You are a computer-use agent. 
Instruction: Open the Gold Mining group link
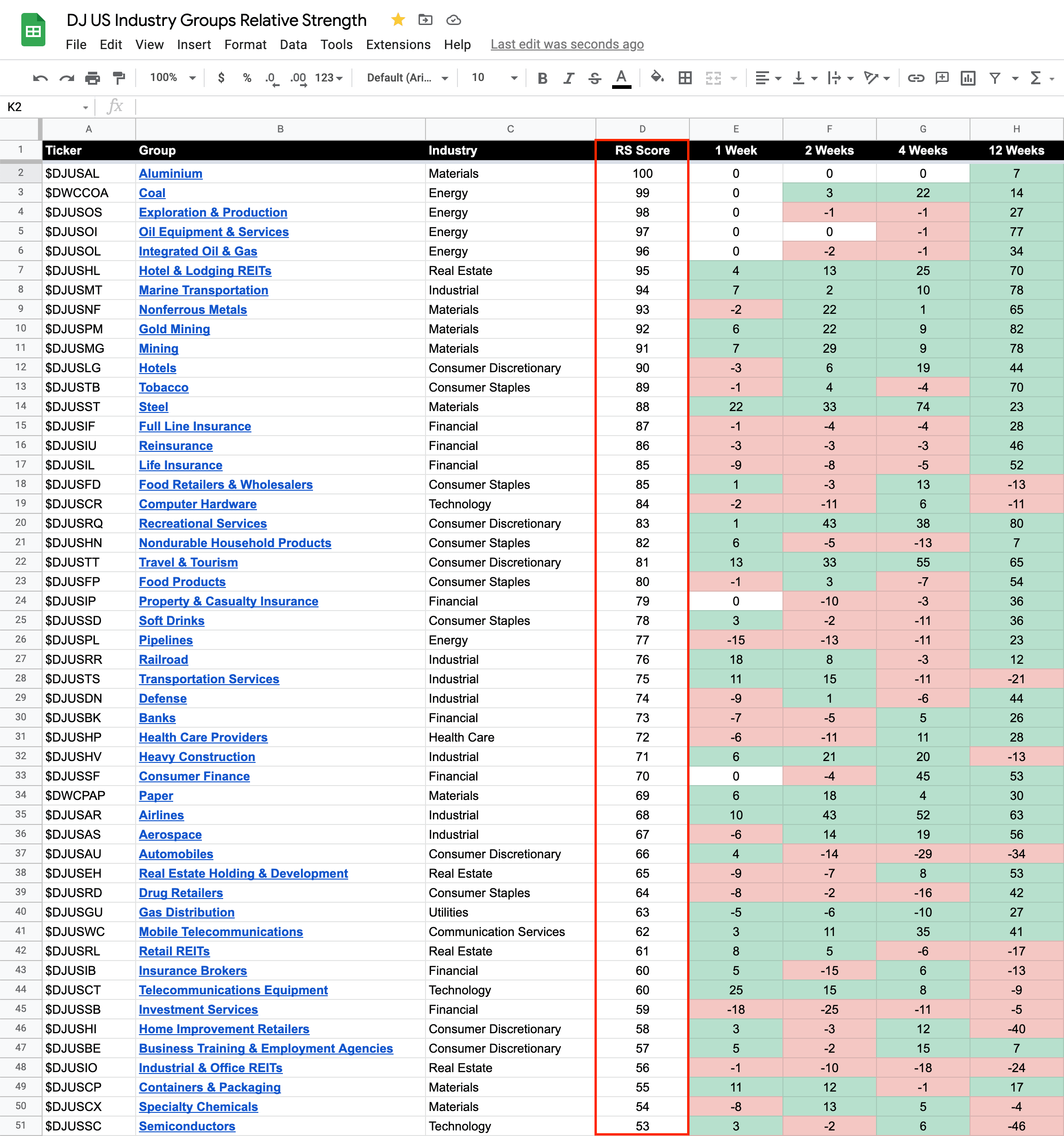pos(174,329)
